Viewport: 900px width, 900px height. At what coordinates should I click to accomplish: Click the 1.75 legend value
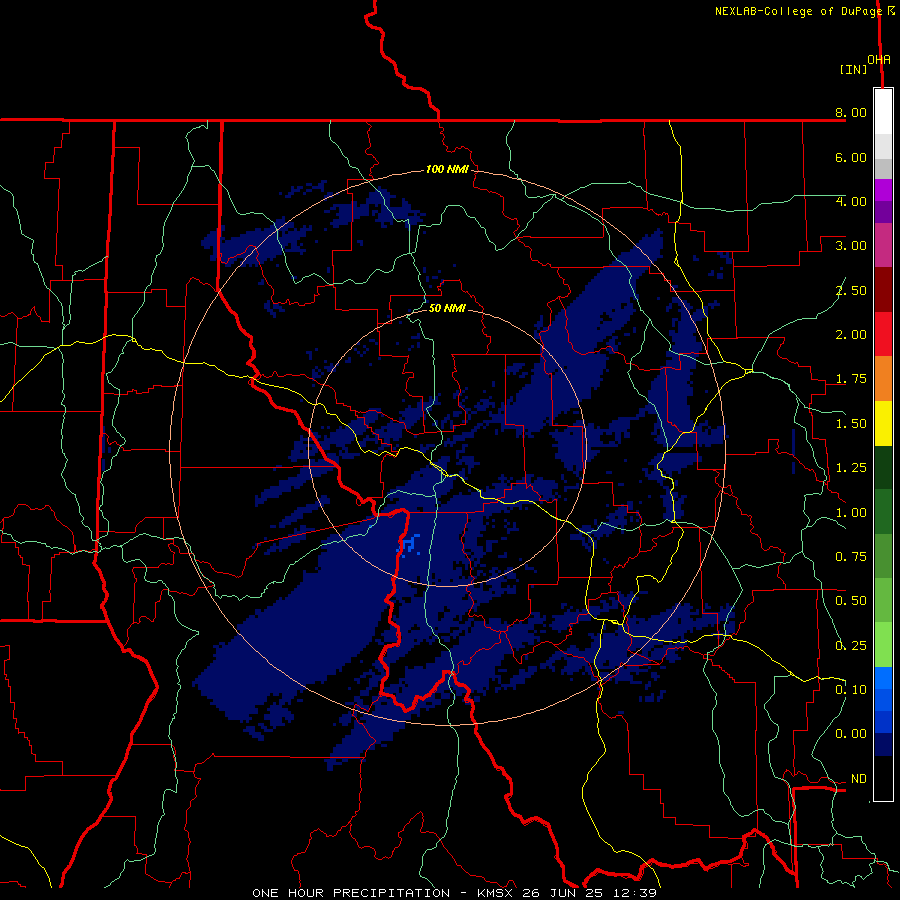851,379
